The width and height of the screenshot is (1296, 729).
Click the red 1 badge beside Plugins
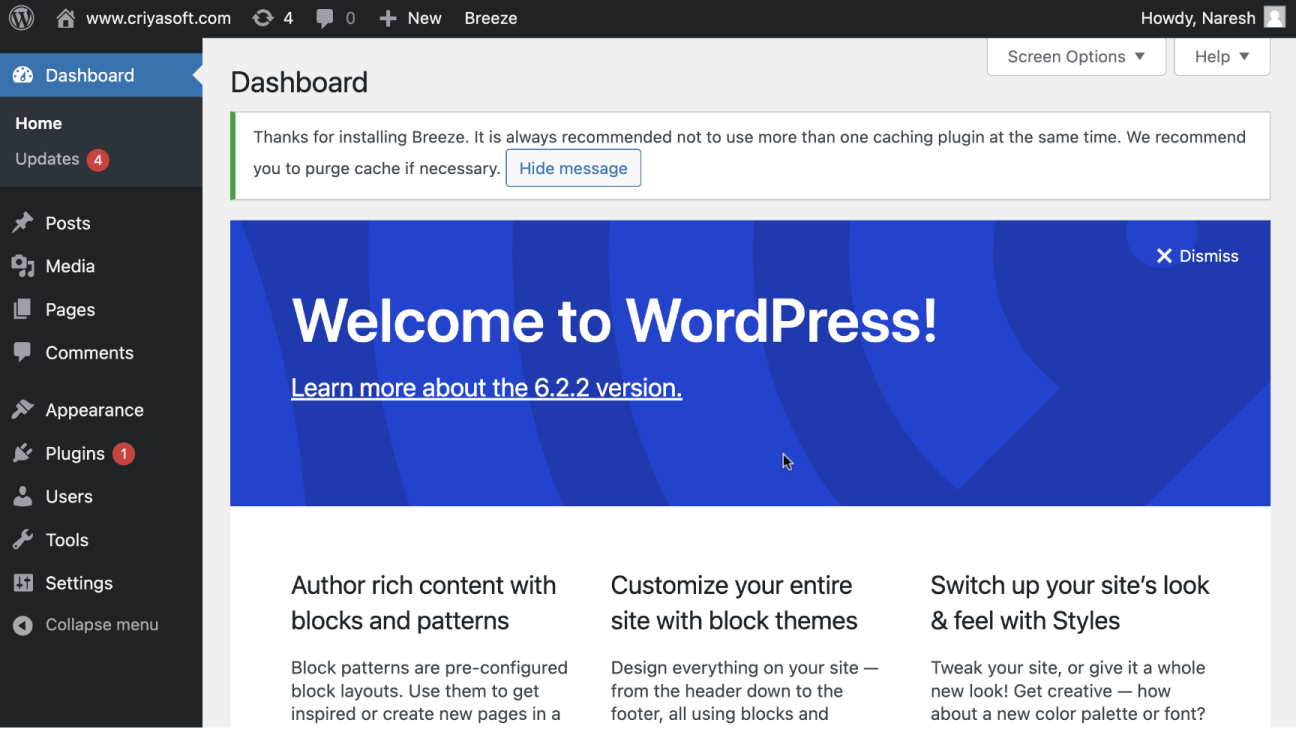point(123,454)
